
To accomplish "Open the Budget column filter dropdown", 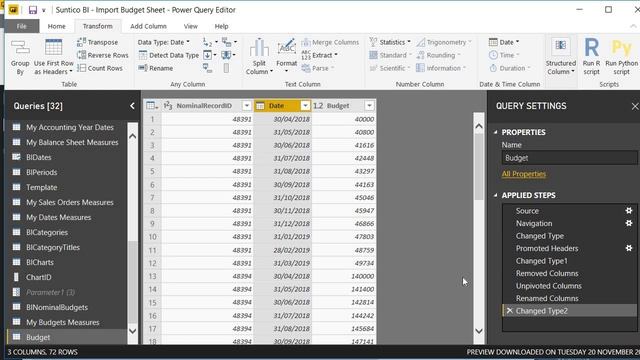I will tap(369, 106).
